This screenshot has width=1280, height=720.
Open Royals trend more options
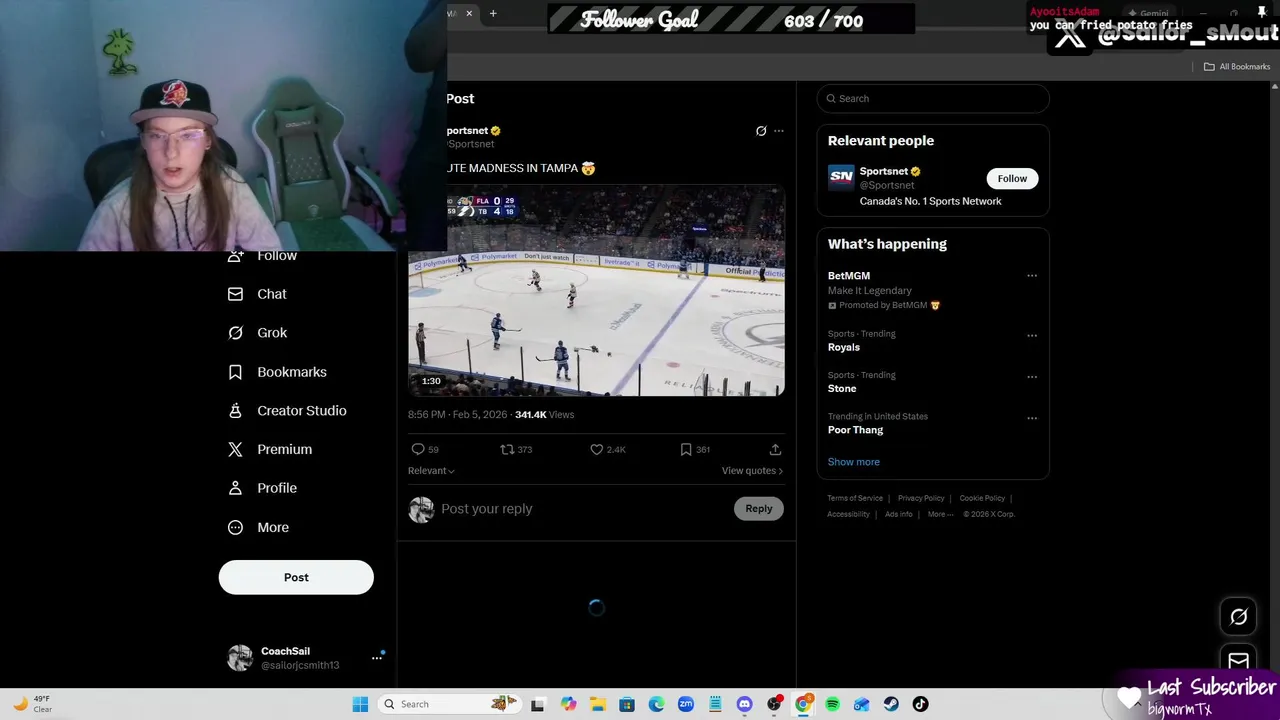[x=1032, y=336]
